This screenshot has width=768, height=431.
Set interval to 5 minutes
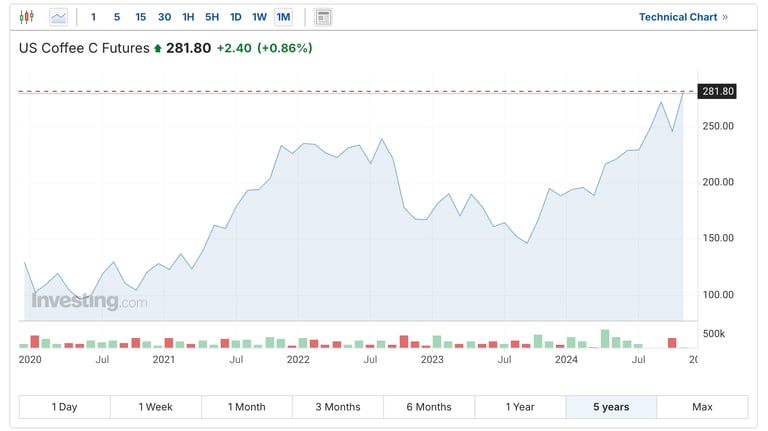pyautogui.click(x=117, y=17)
